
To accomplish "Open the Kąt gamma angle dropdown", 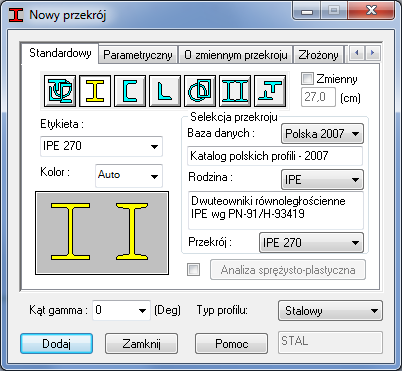I will click(121, 310).
